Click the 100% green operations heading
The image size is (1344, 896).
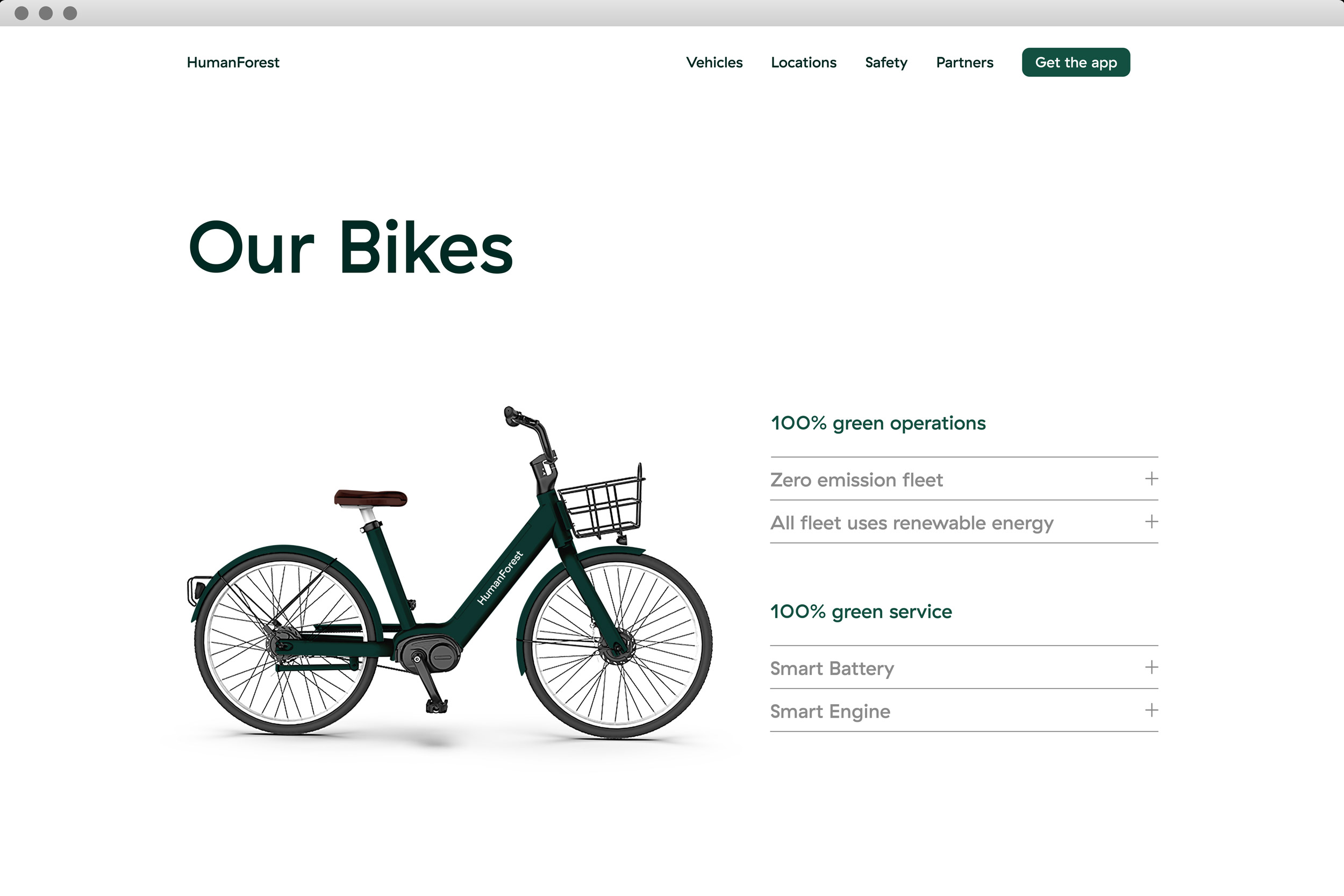(878, 424)
